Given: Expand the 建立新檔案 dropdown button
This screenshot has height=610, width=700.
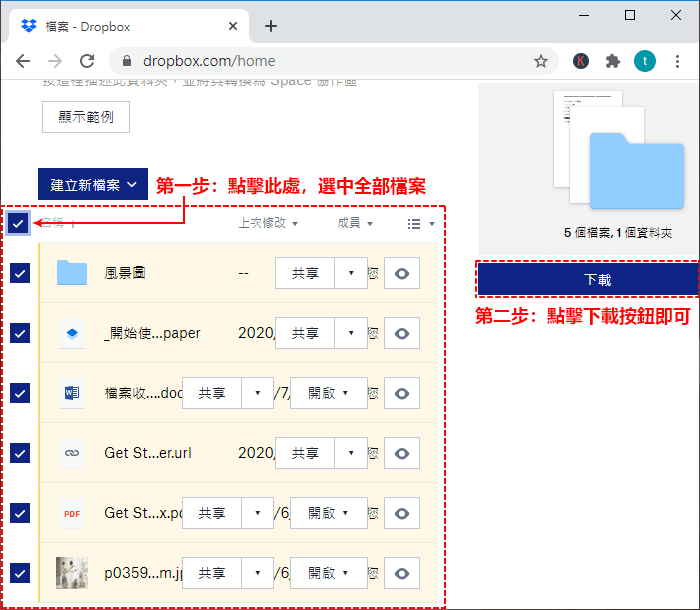Looking at the screenshot, I should (93, 184).
